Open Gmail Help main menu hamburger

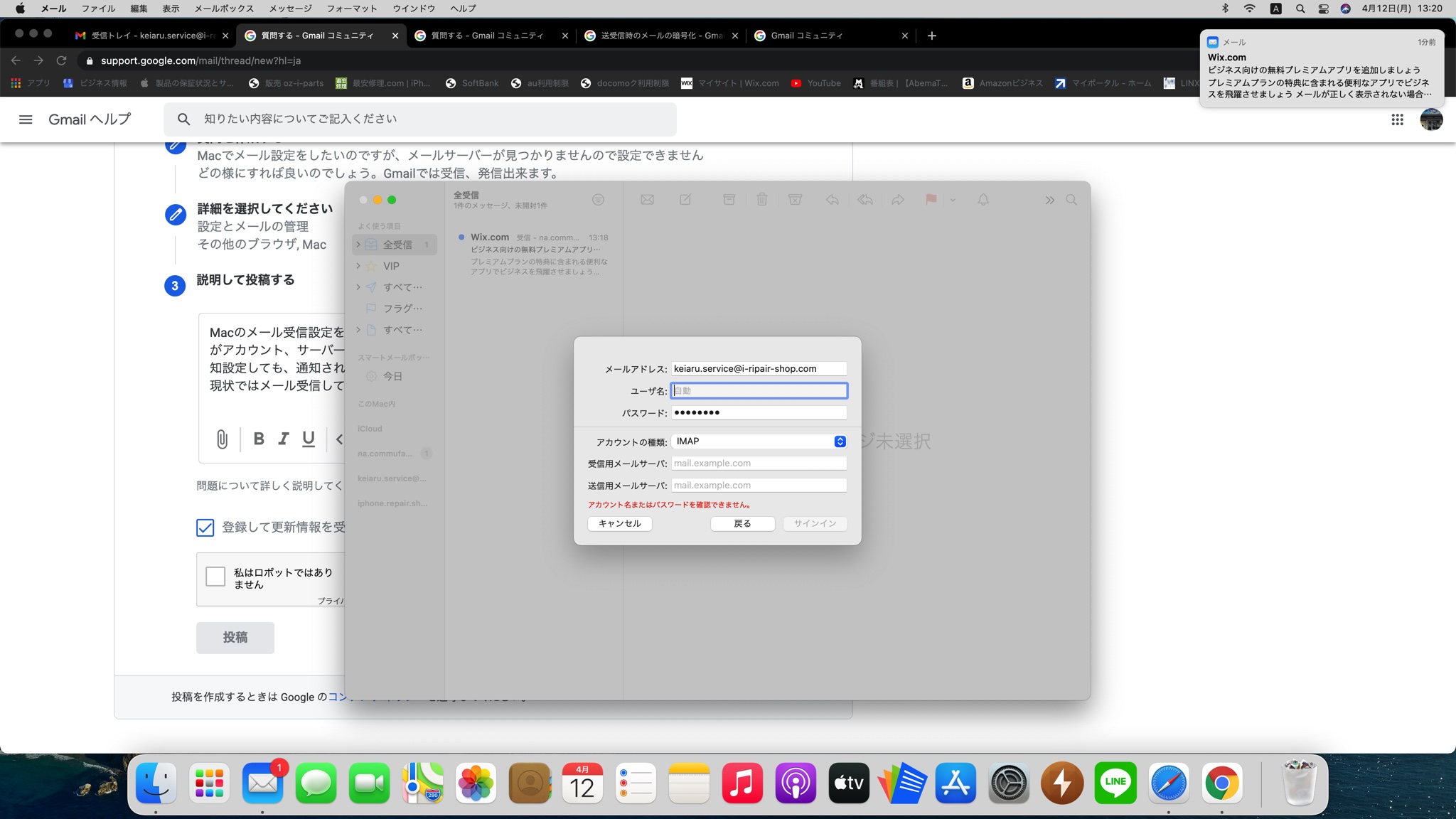26,119
